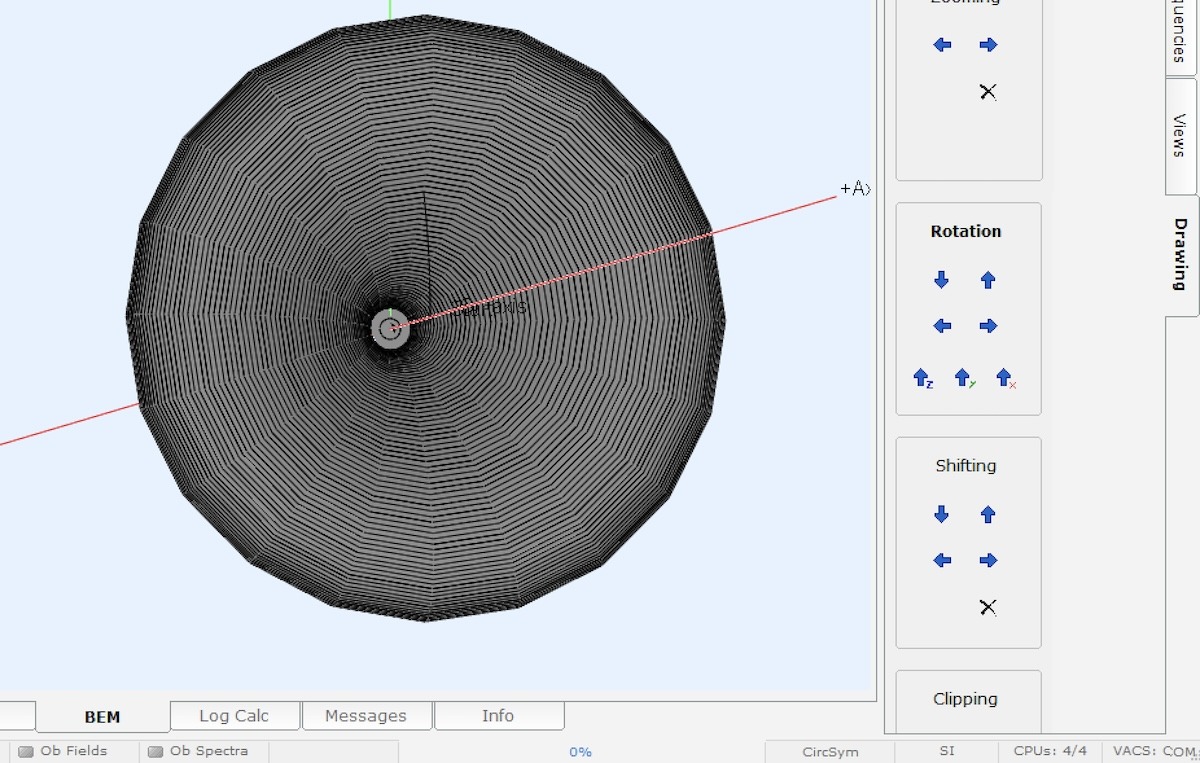1200x763 pixels.
Task: Click the Ob Fields status indicator
Action: pyautogui.click(x=63, y=751)
